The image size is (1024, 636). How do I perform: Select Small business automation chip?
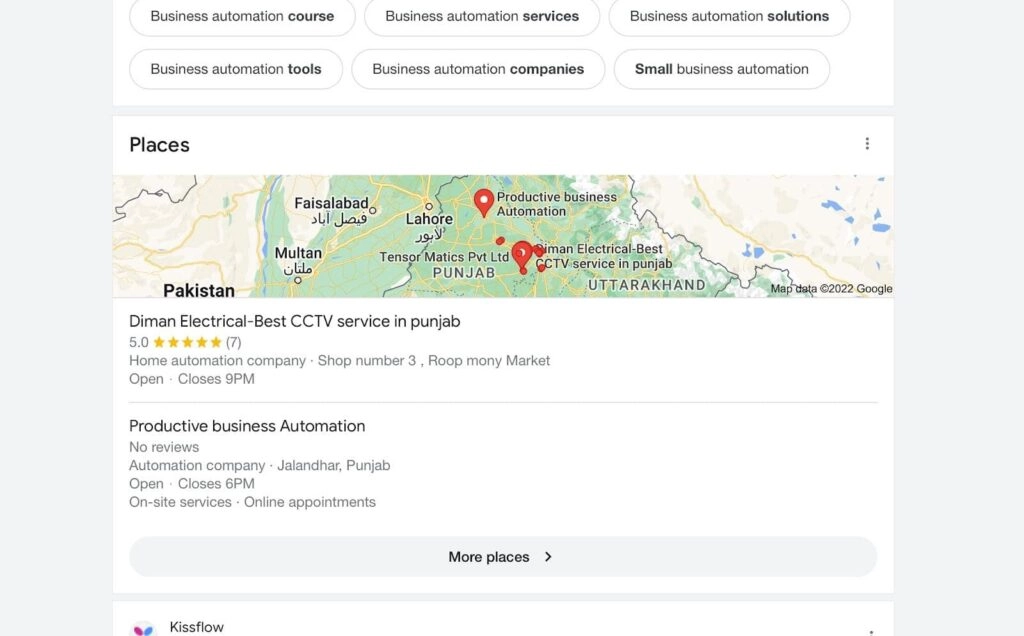pyautogui.click(x=721, y=69)
